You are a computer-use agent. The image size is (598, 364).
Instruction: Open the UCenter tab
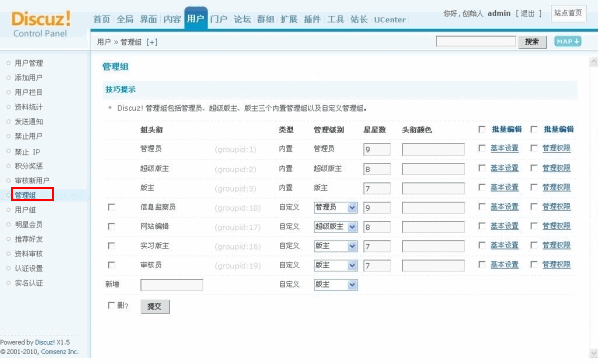click(x=390, y=19)
